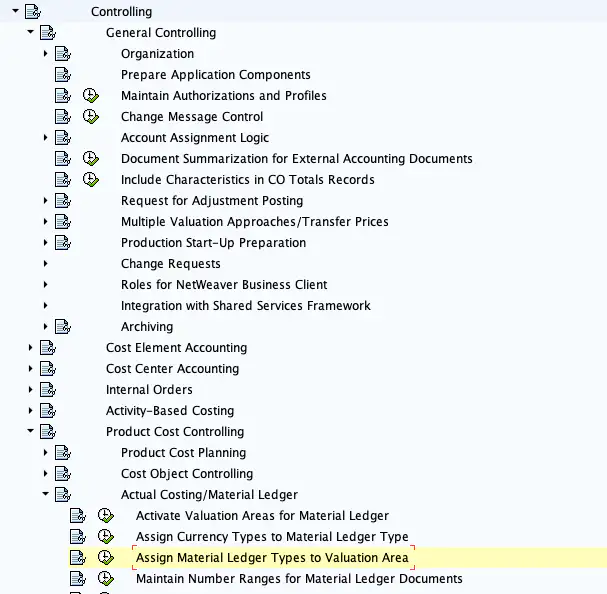
Task: Expand the Cost Element Accounting node
Action: click(x=31, y=347)
